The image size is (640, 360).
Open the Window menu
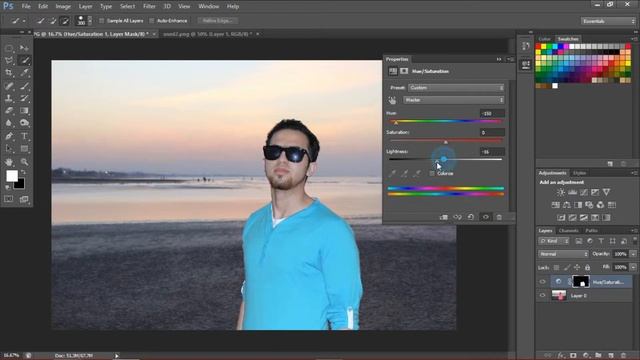coord(209,7)
